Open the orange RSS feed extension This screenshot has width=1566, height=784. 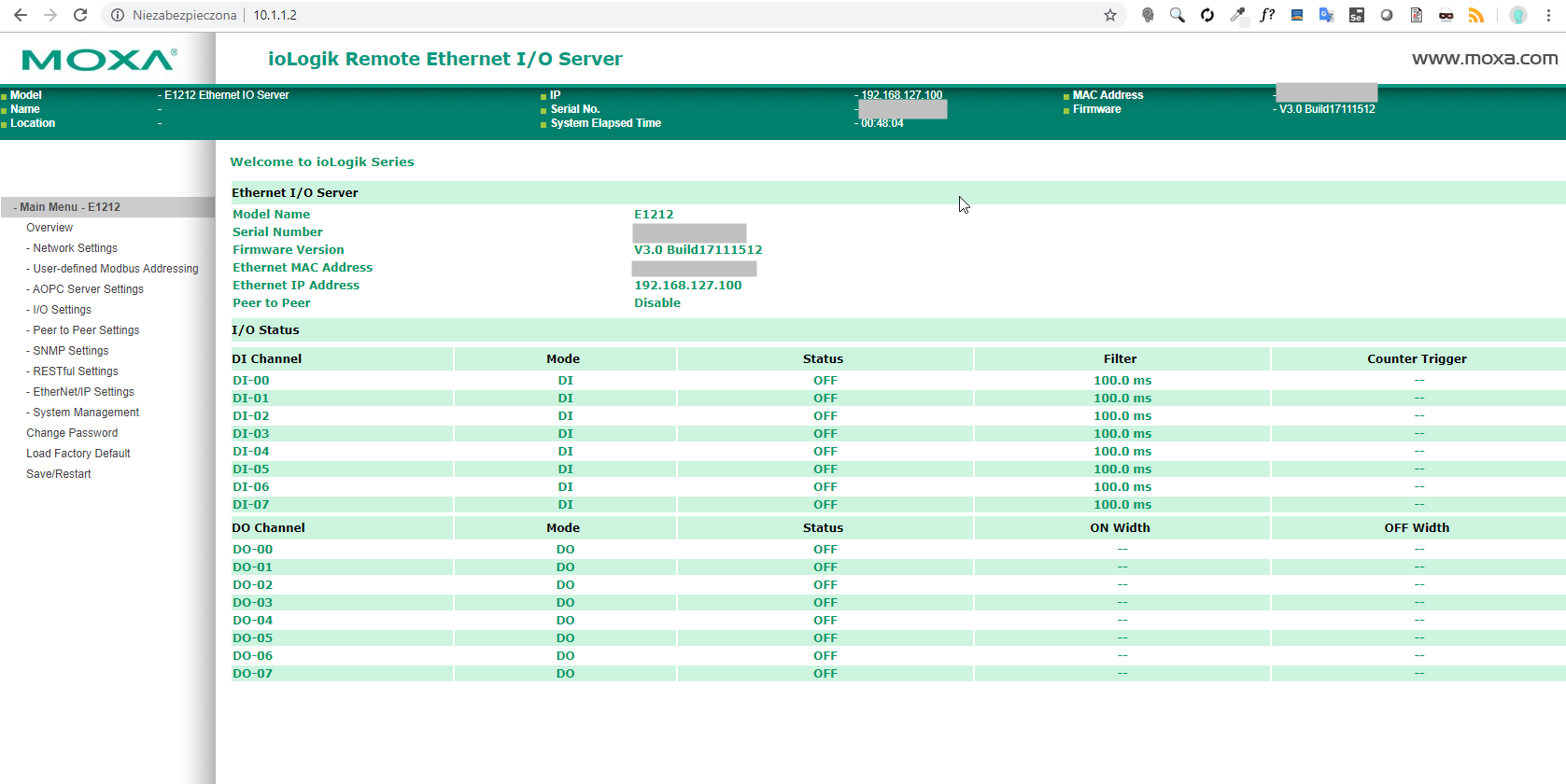(1475, 15)
